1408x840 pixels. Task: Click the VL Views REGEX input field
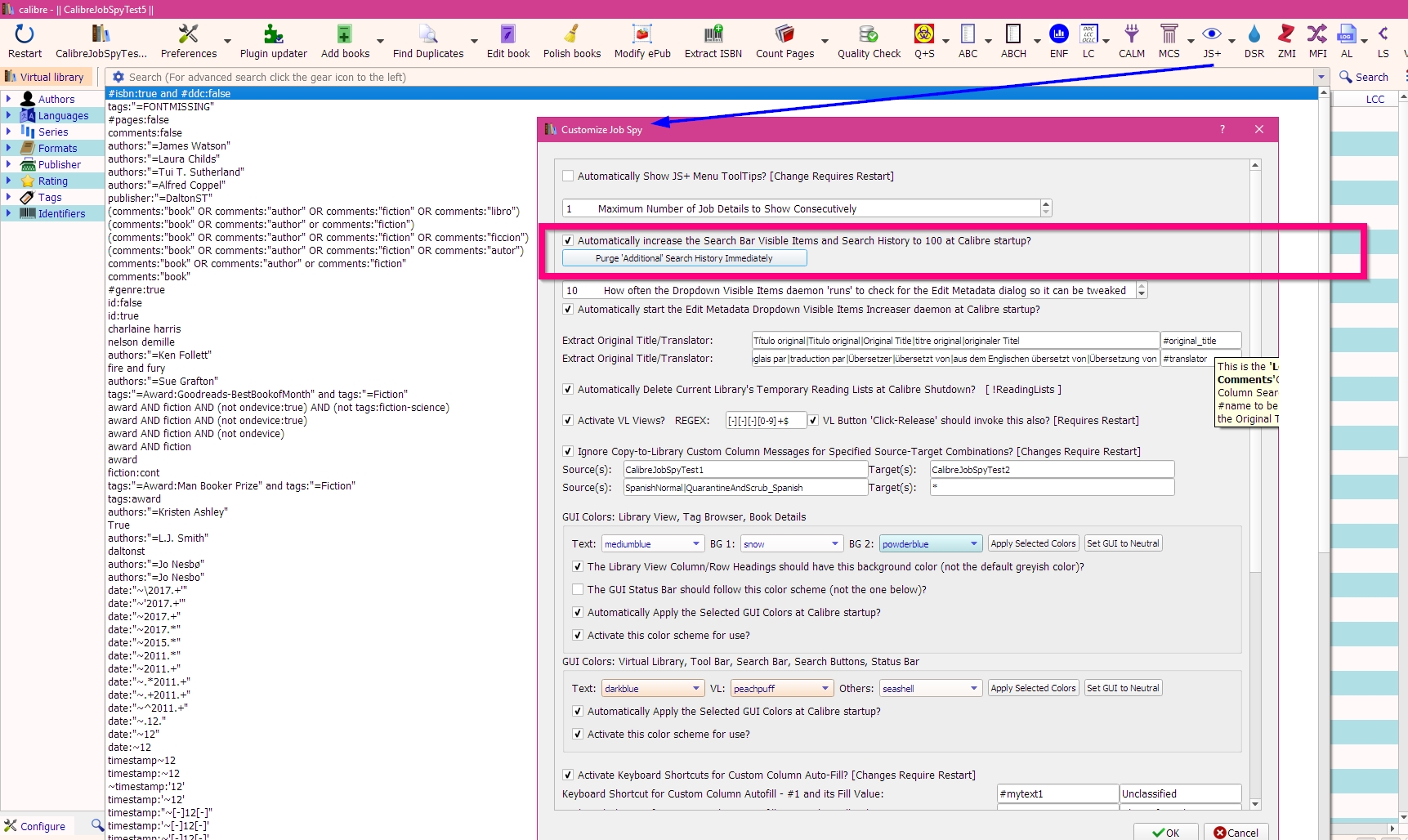[x=766, y=421]
